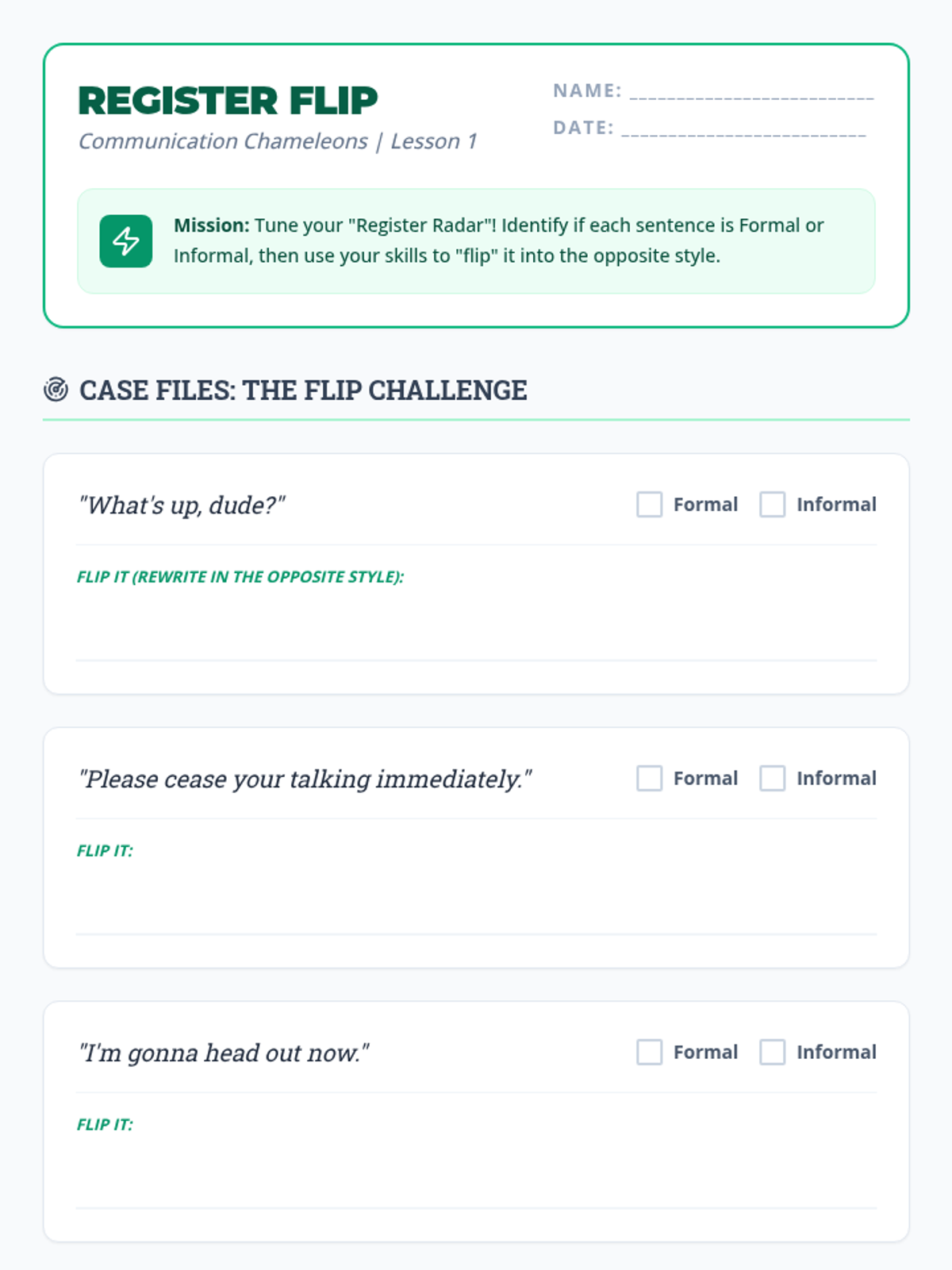Select the "Please cease your talking immediately." text
The image size is (952, 1270).
tap(305, 779)
